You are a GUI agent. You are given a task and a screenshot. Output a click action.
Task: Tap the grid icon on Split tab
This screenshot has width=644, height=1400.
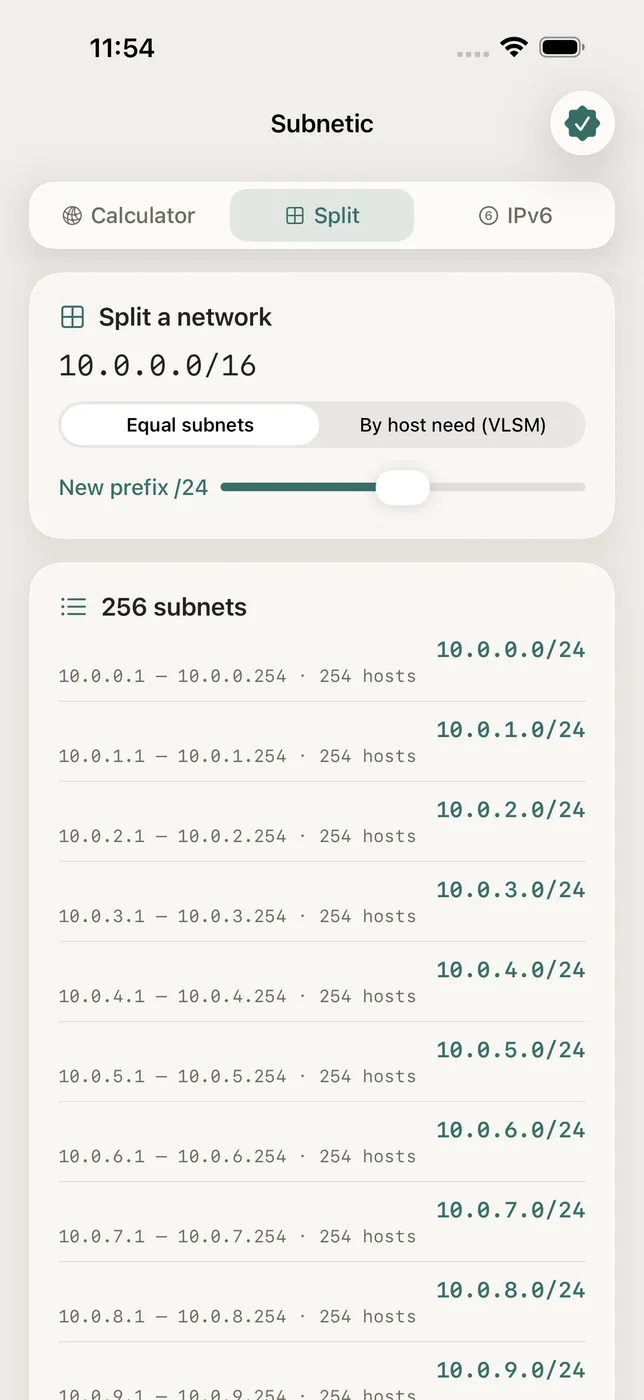pos(295,216)
